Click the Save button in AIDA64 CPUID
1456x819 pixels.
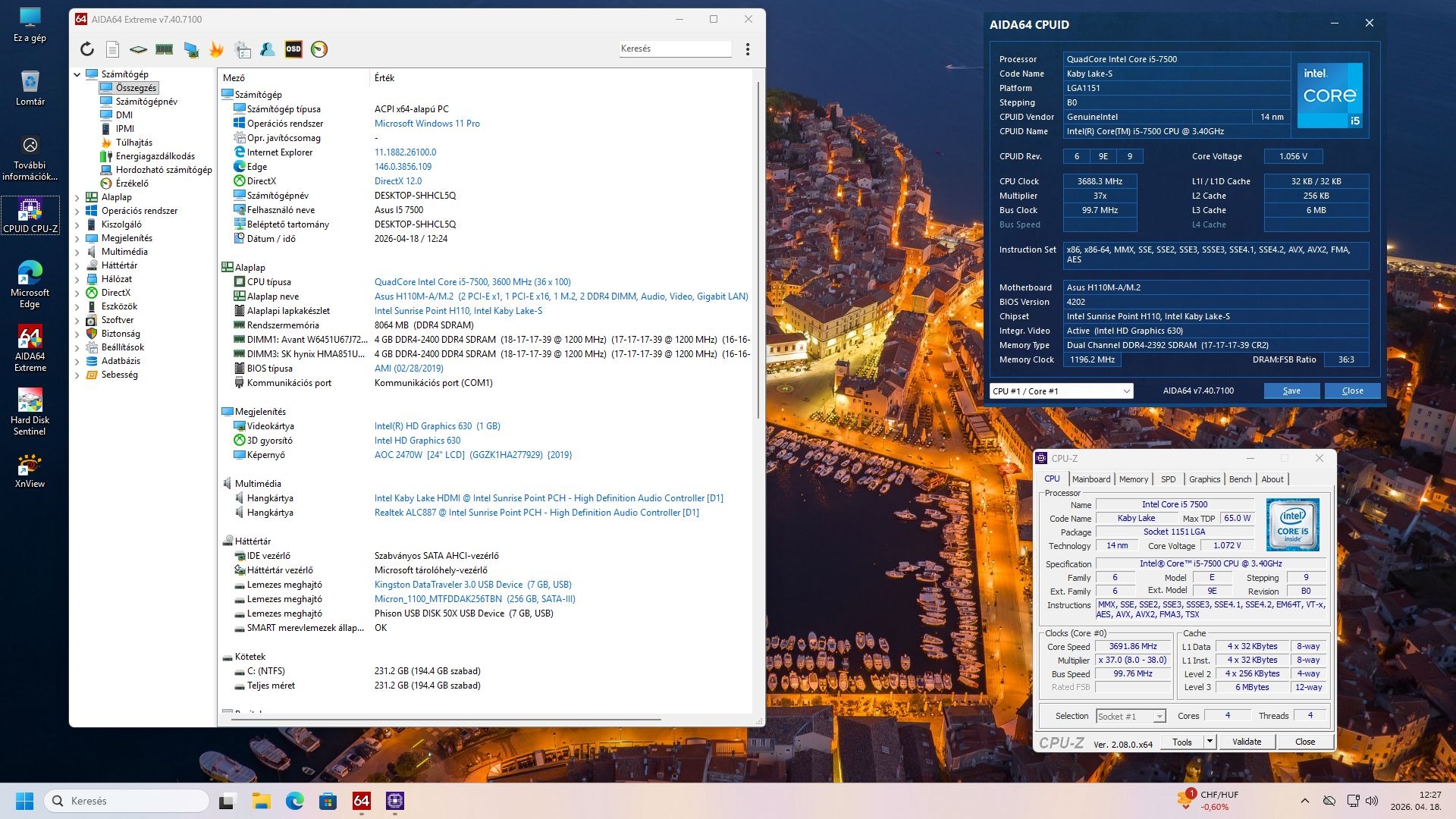(1291, 391)
